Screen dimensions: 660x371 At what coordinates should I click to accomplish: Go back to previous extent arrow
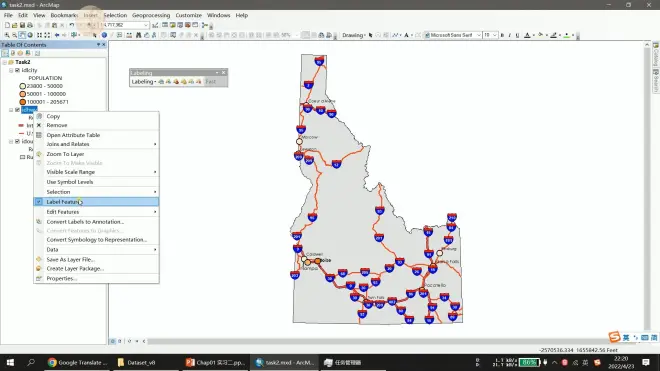57,35
